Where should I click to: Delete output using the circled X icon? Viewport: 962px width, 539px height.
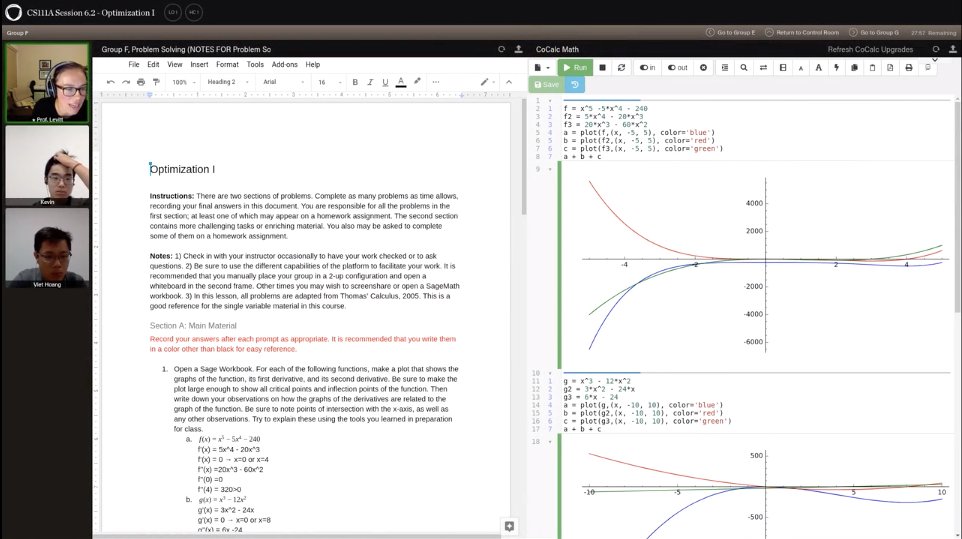(703, 67)
